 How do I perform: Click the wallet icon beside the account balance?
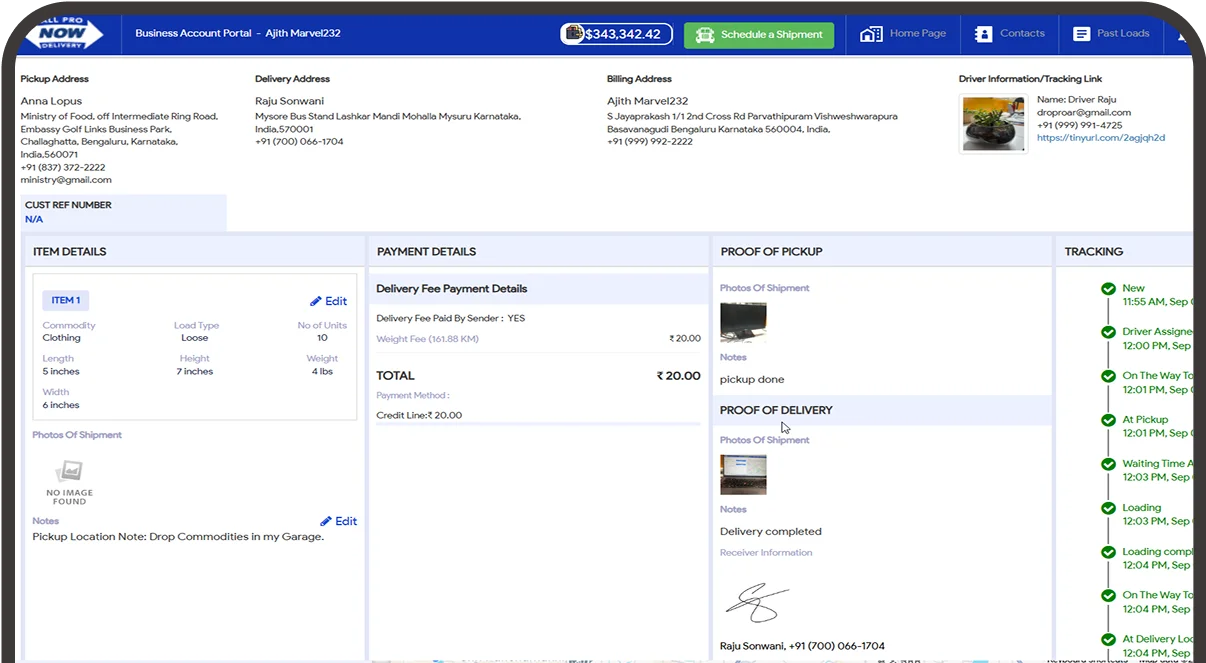pos(574,33)
